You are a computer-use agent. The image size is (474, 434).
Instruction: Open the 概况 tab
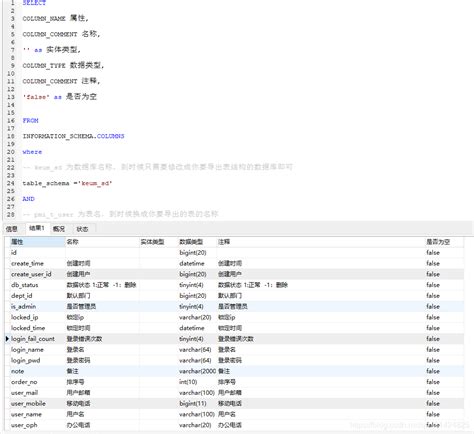[x=59, y=229]
